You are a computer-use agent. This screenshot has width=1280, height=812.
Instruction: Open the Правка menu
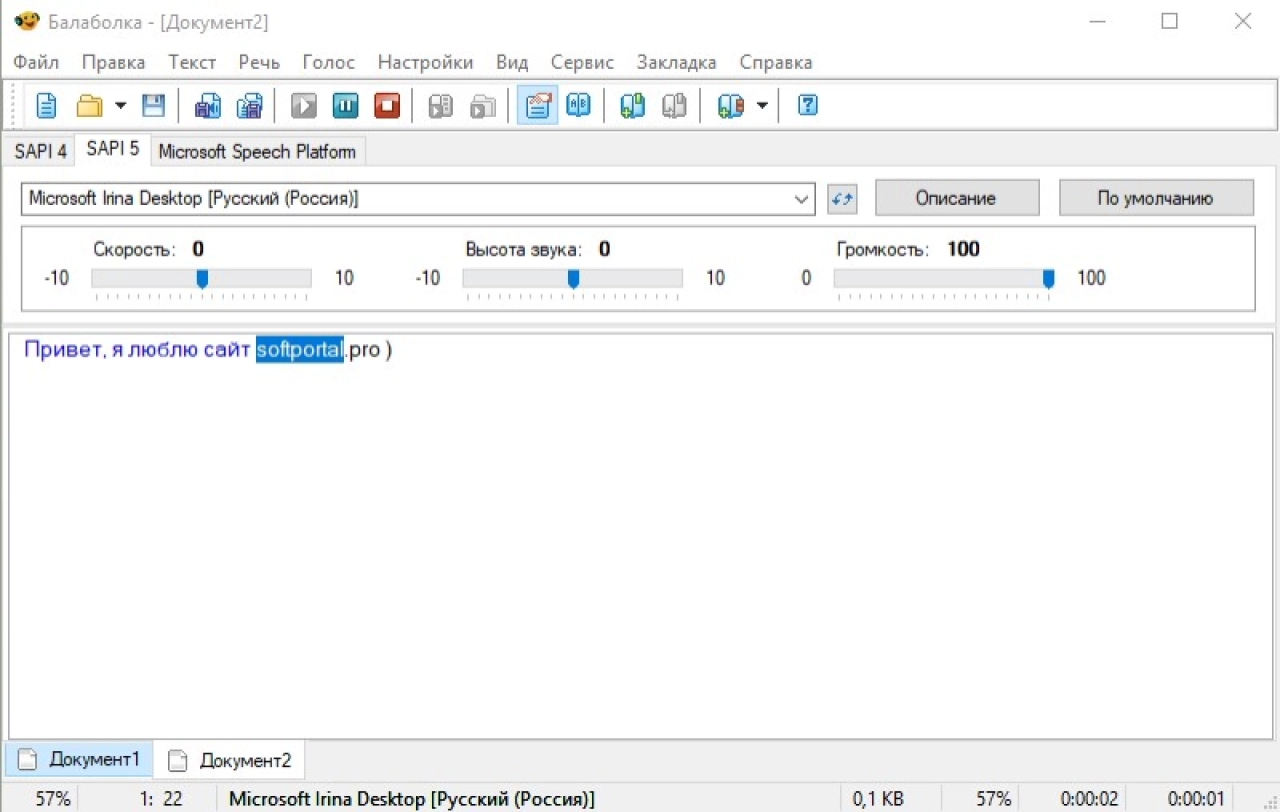point(113,62)
